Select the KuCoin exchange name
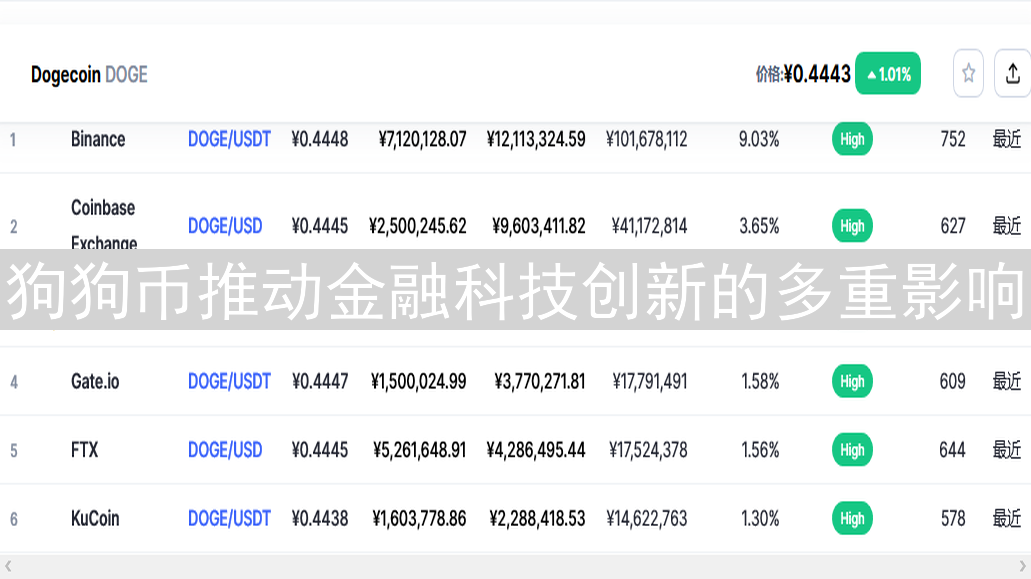1031x579 pixels. pyautogui.click(x=95, y=519)
